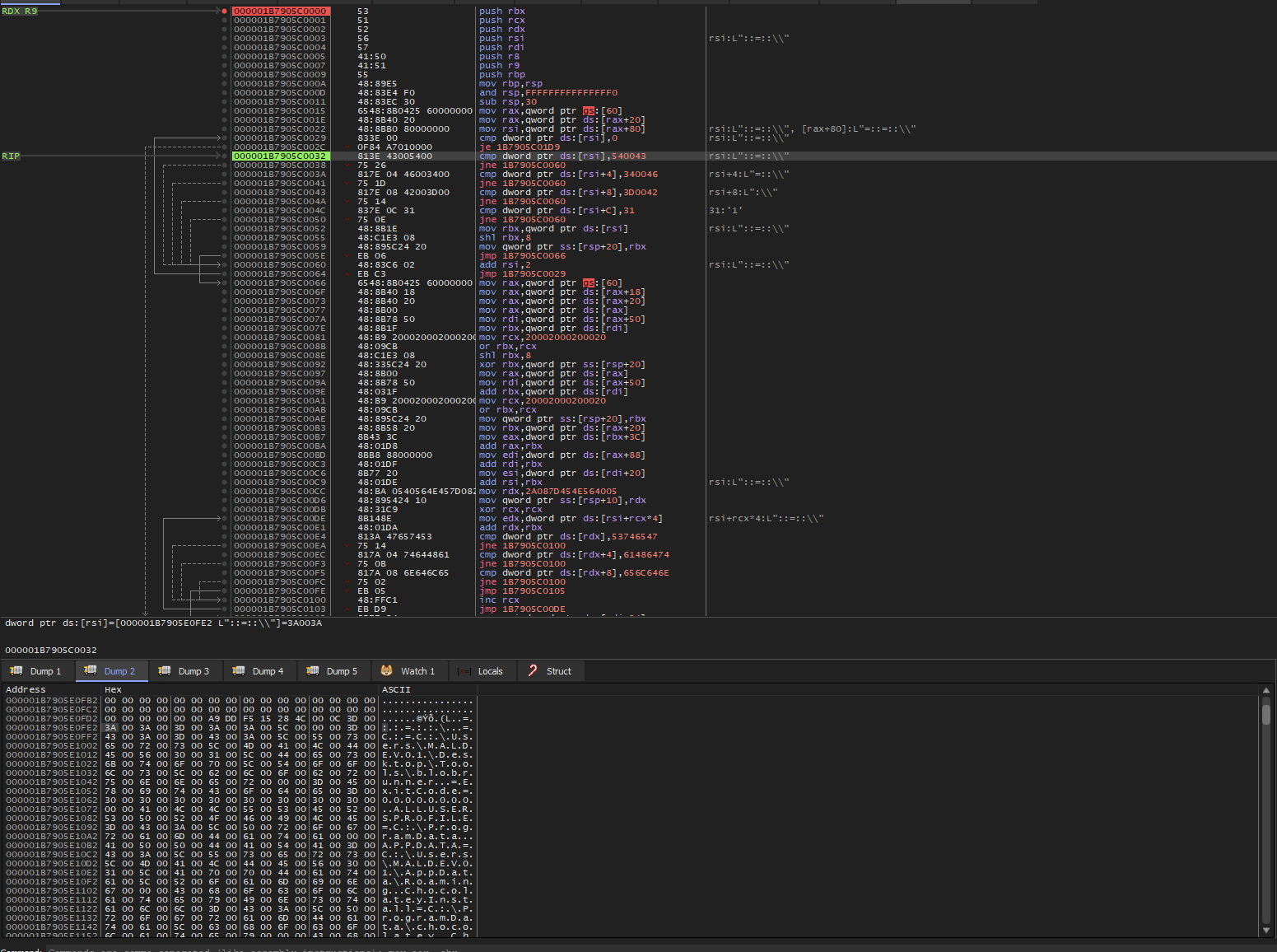Click opcode bytes '0F84 A7010000'

tap(394, 147)
